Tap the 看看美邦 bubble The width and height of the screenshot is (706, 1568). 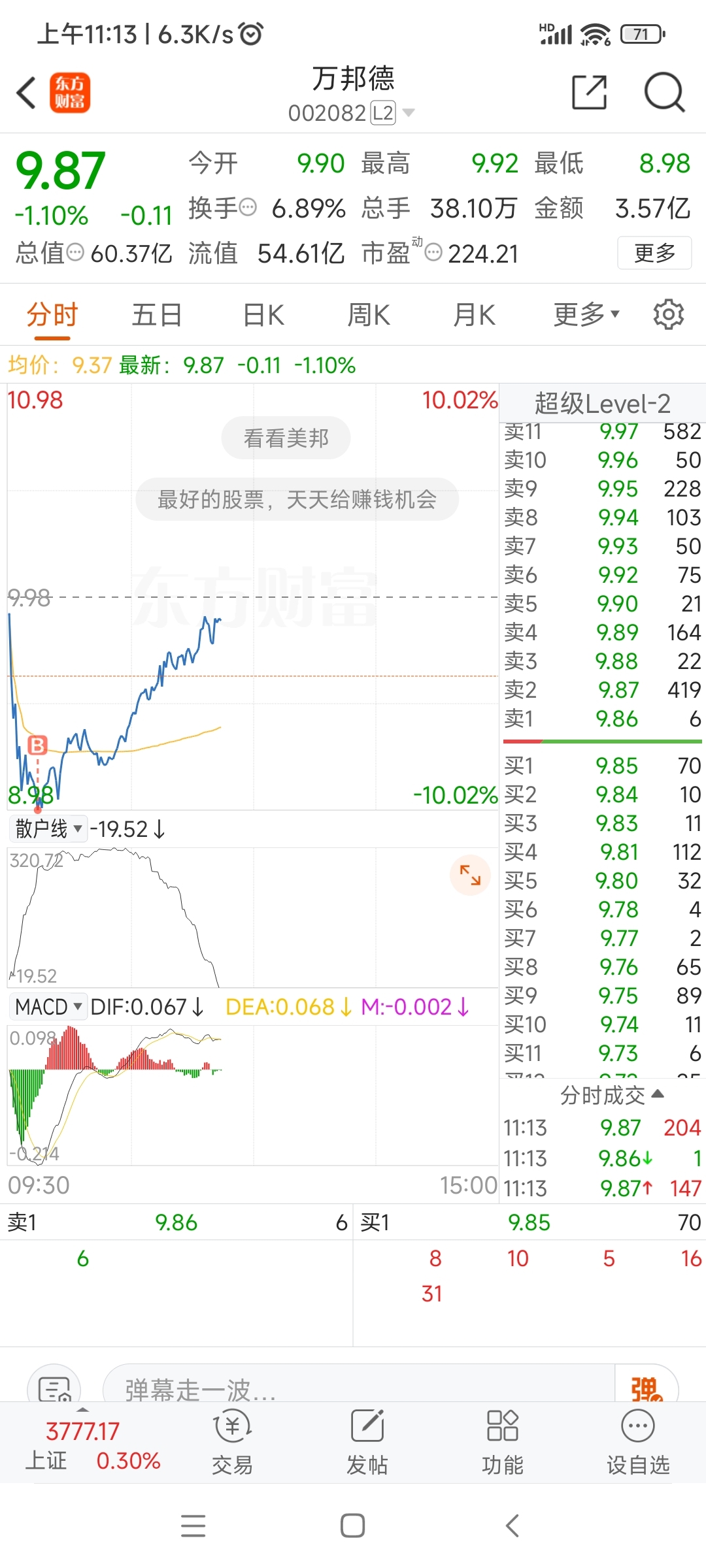click(286, 438)
